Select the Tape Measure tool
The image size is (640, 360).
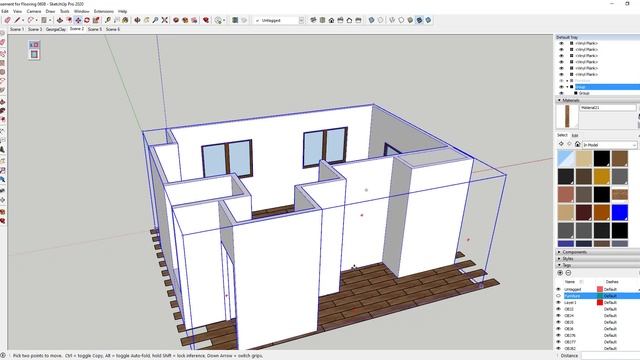click(108, 20)
